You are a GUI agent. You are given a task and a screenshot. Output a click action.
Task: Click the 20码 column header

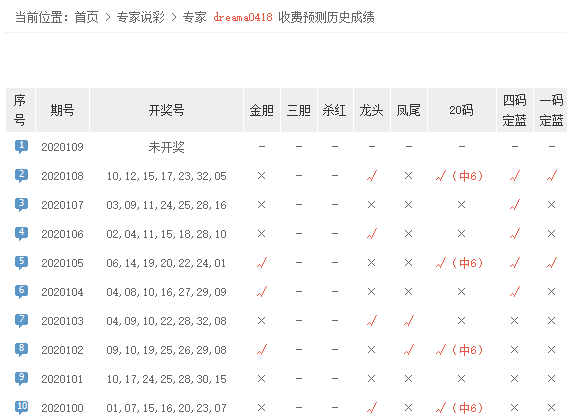coord(461,110)
